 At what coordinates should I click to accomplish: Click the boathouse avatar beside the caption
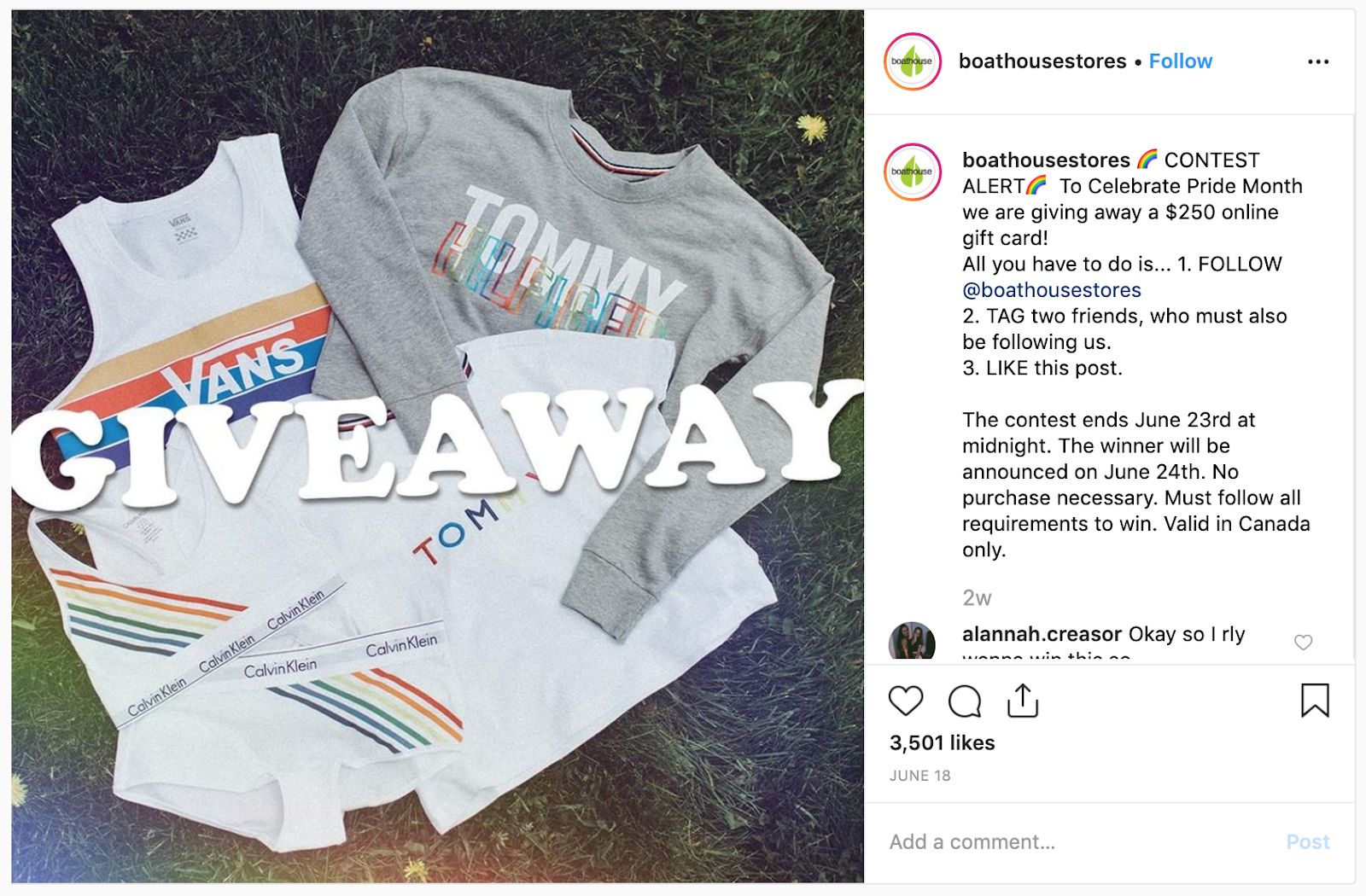coord(912,172)
